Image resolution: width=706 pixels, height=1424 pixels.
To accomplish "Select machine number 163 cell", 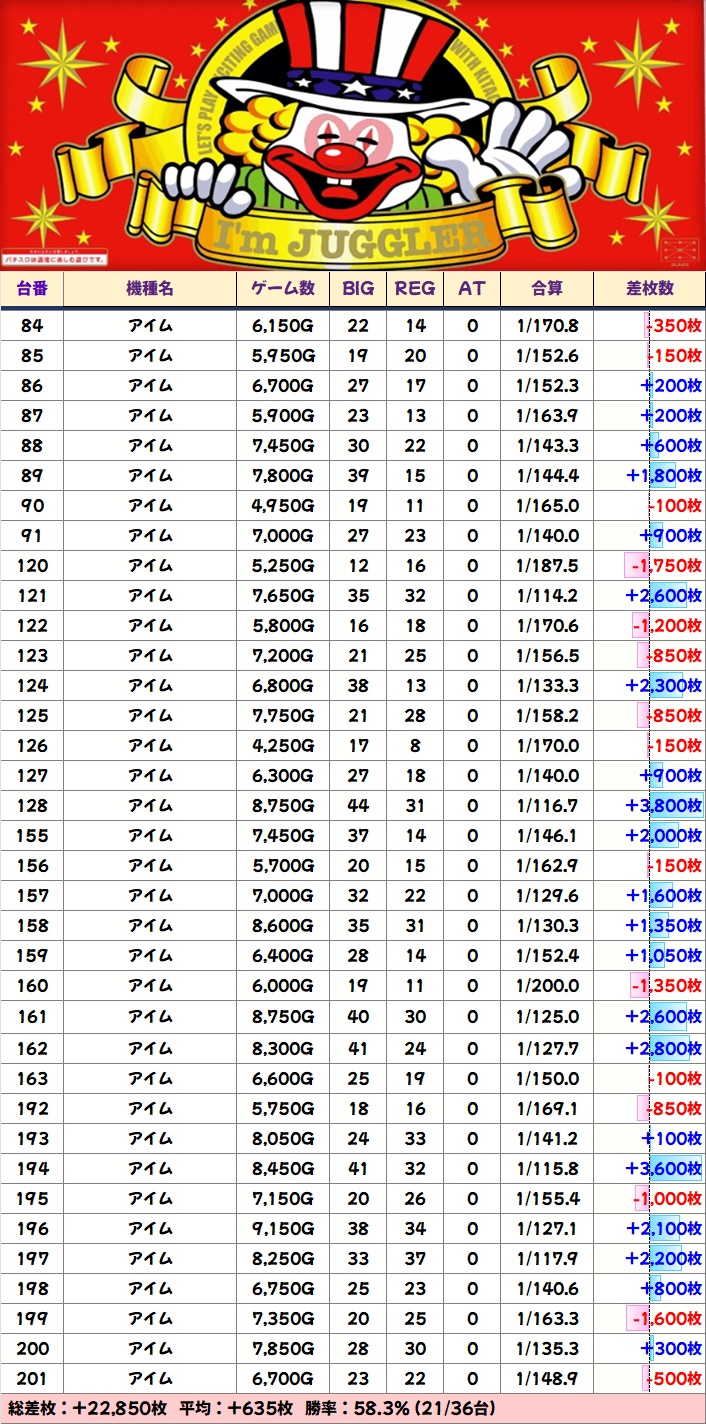I will (32, 1078).
